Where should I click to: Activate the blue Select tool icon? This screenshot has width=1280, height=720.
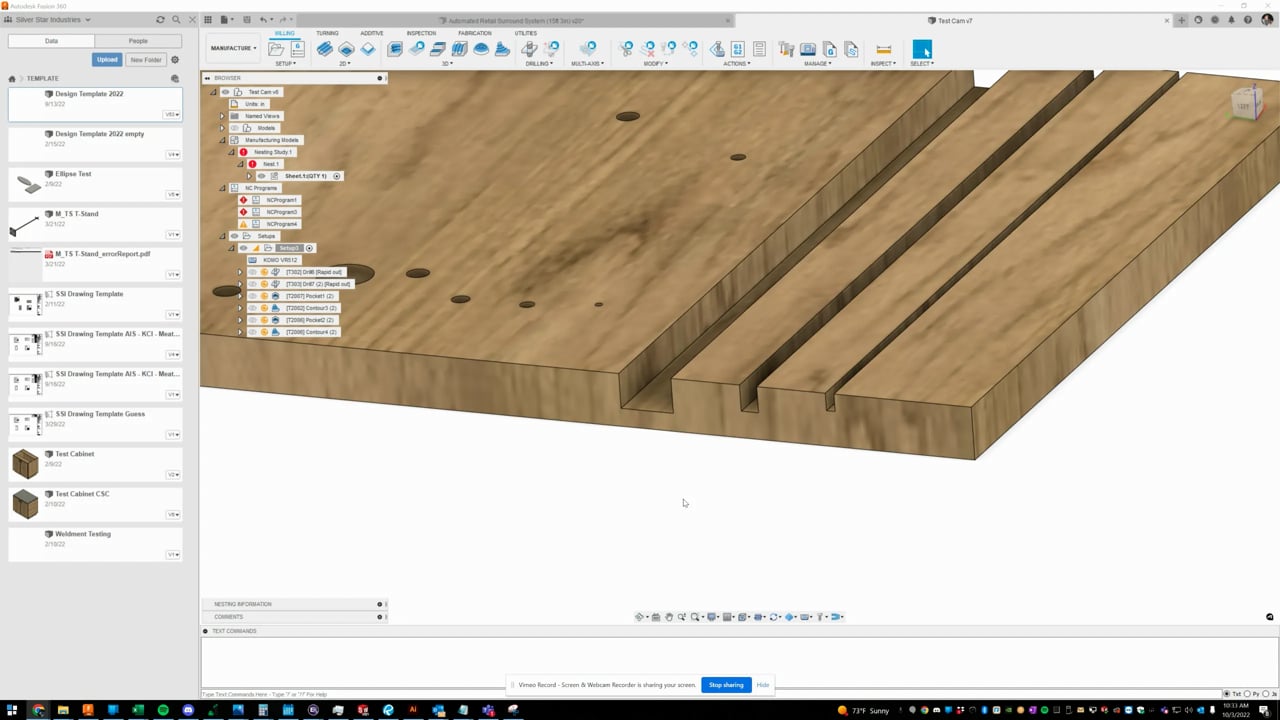pyautogui.click(x=922, y=49)
